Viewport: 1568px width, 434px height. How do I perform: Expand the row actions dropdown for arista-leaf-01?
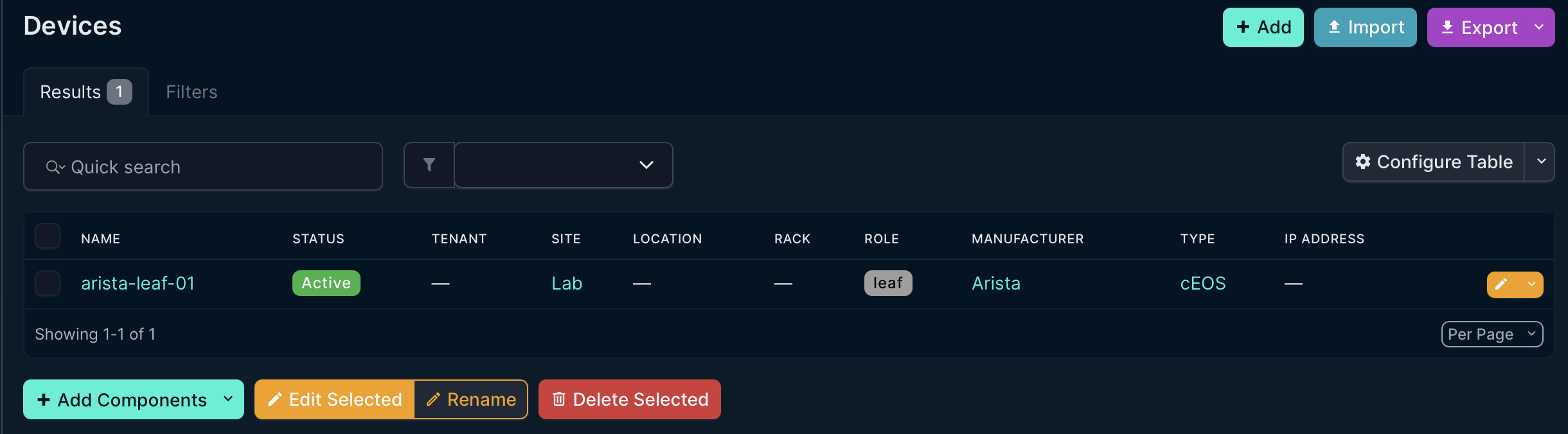coord(1531,284)
